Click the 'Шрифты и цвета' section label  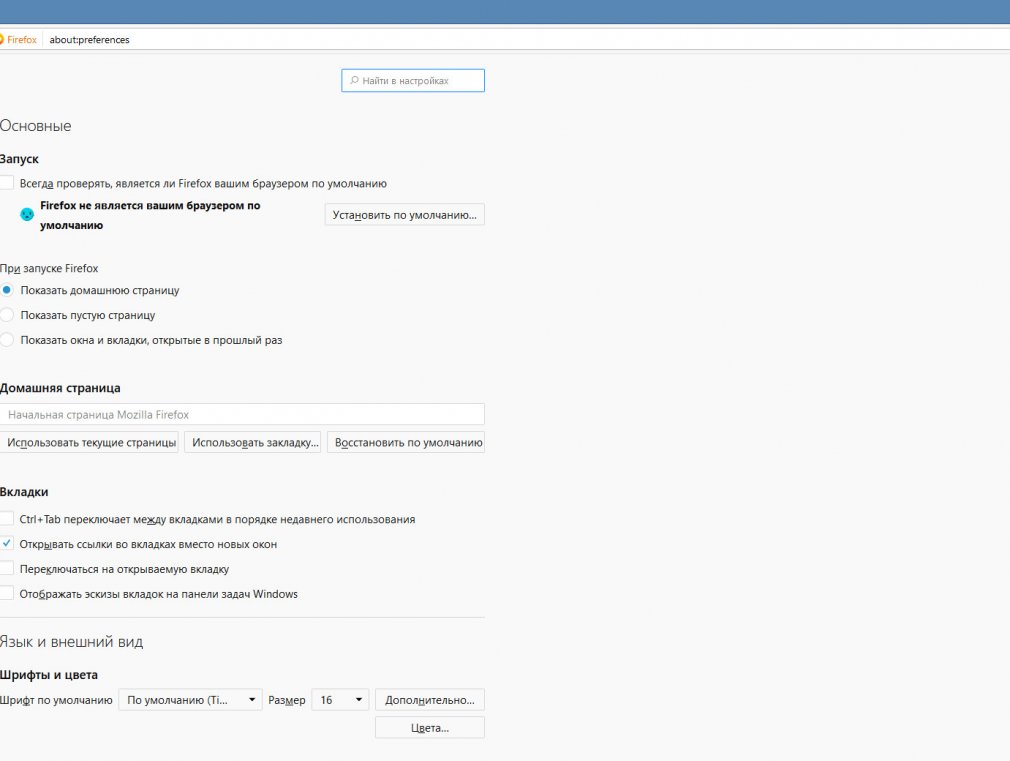pos(49,675)
